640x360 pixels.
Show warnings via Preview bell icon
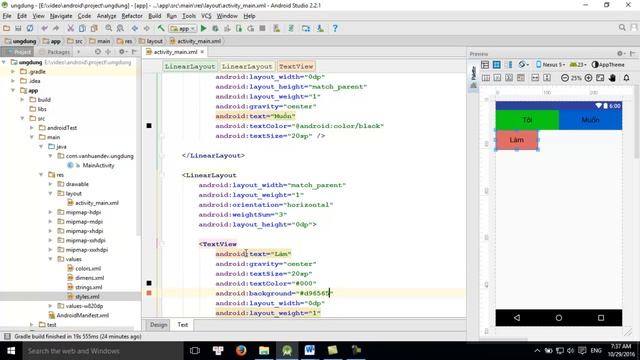(x=627, y=78)
